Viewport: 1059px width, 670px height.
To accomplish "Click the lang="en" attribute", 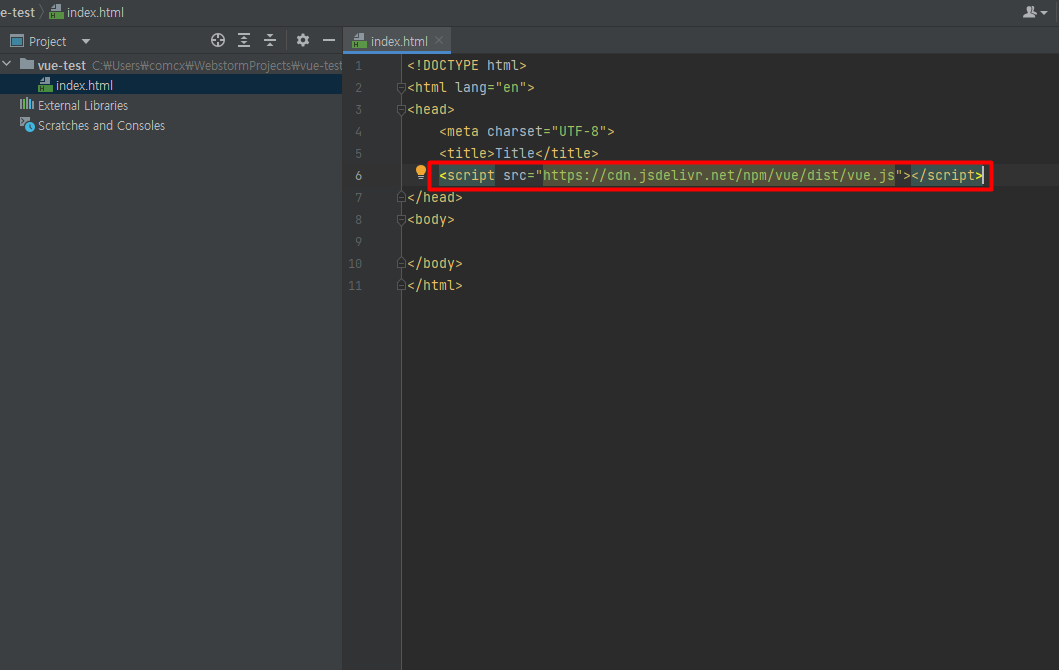I will pyautogui.click(x=490, y=88).
